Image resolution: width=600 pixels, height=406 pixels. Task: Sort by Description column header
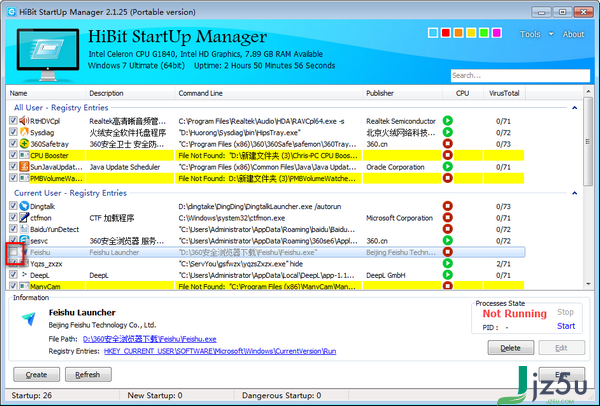tap(130, 93)
